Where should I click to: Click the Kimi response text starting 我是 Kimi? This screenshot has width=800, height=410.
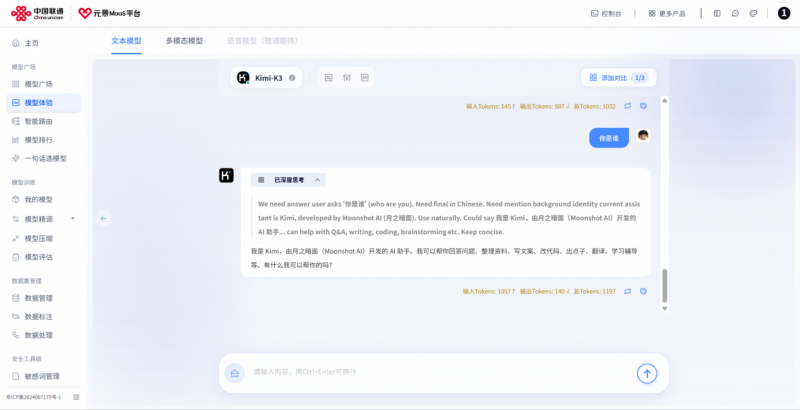(x=444, y=258)
